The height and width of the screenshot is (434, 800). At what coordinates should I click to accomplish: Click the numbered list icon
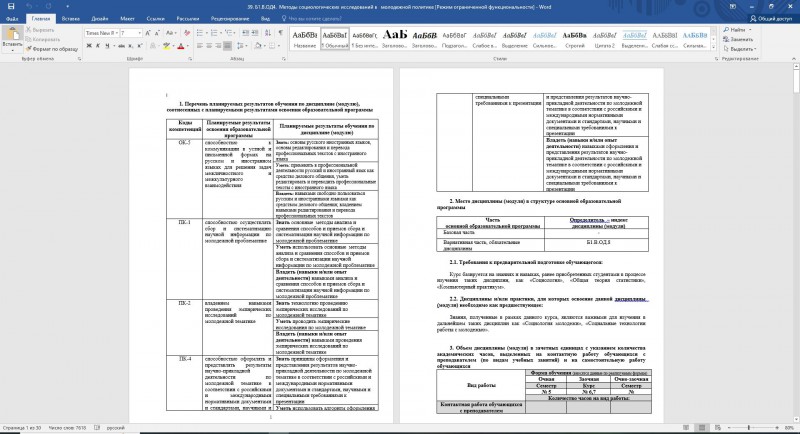pyautogui.click(x=215, y=33)
